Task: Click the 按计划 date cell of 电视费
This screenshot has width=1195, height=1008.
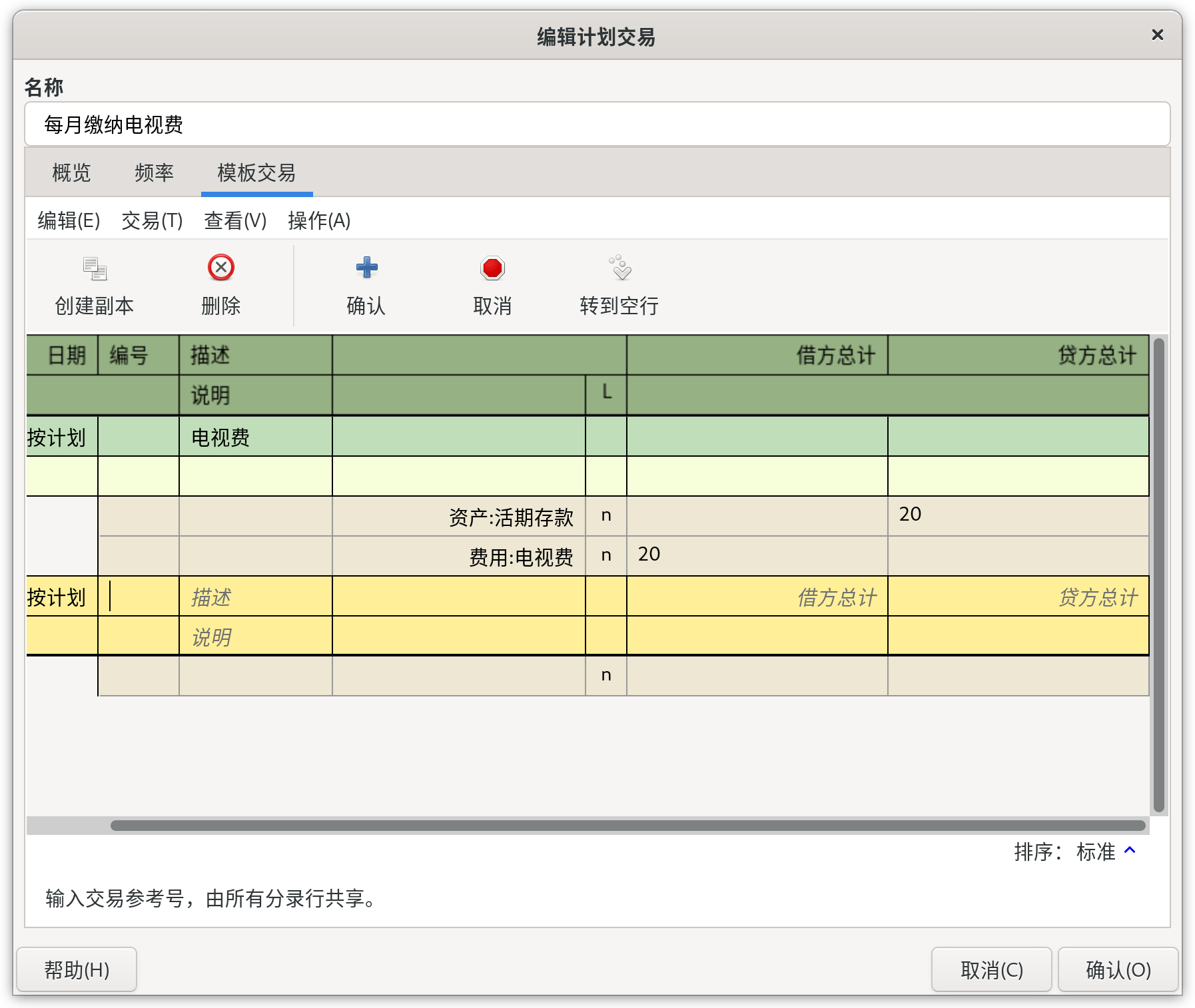Action: tap(62, 437)
